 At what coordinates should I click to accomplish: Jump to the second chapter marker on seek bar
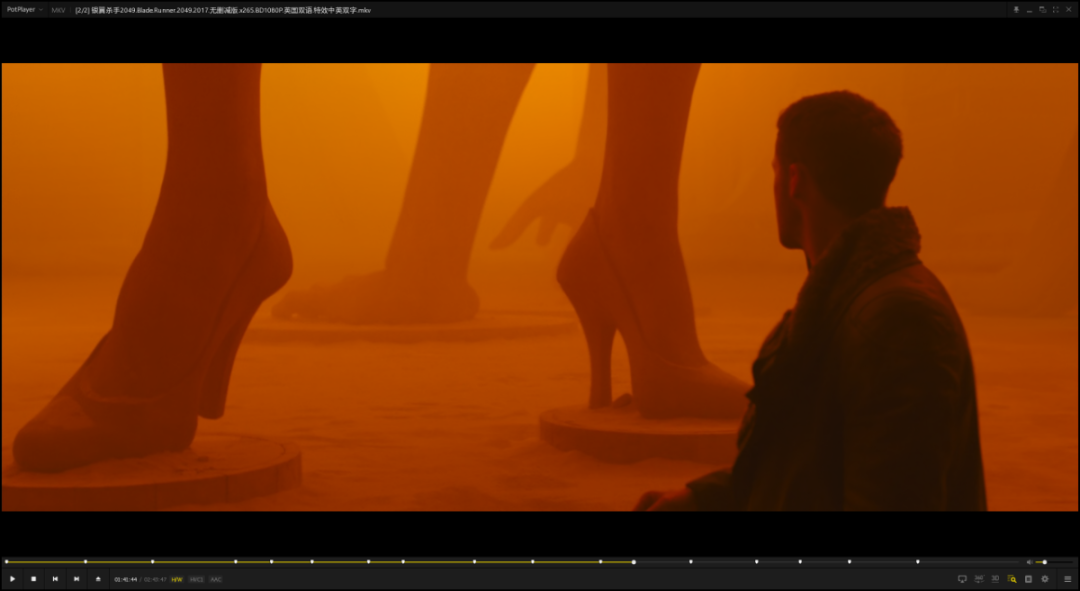[x=85, y=561]
